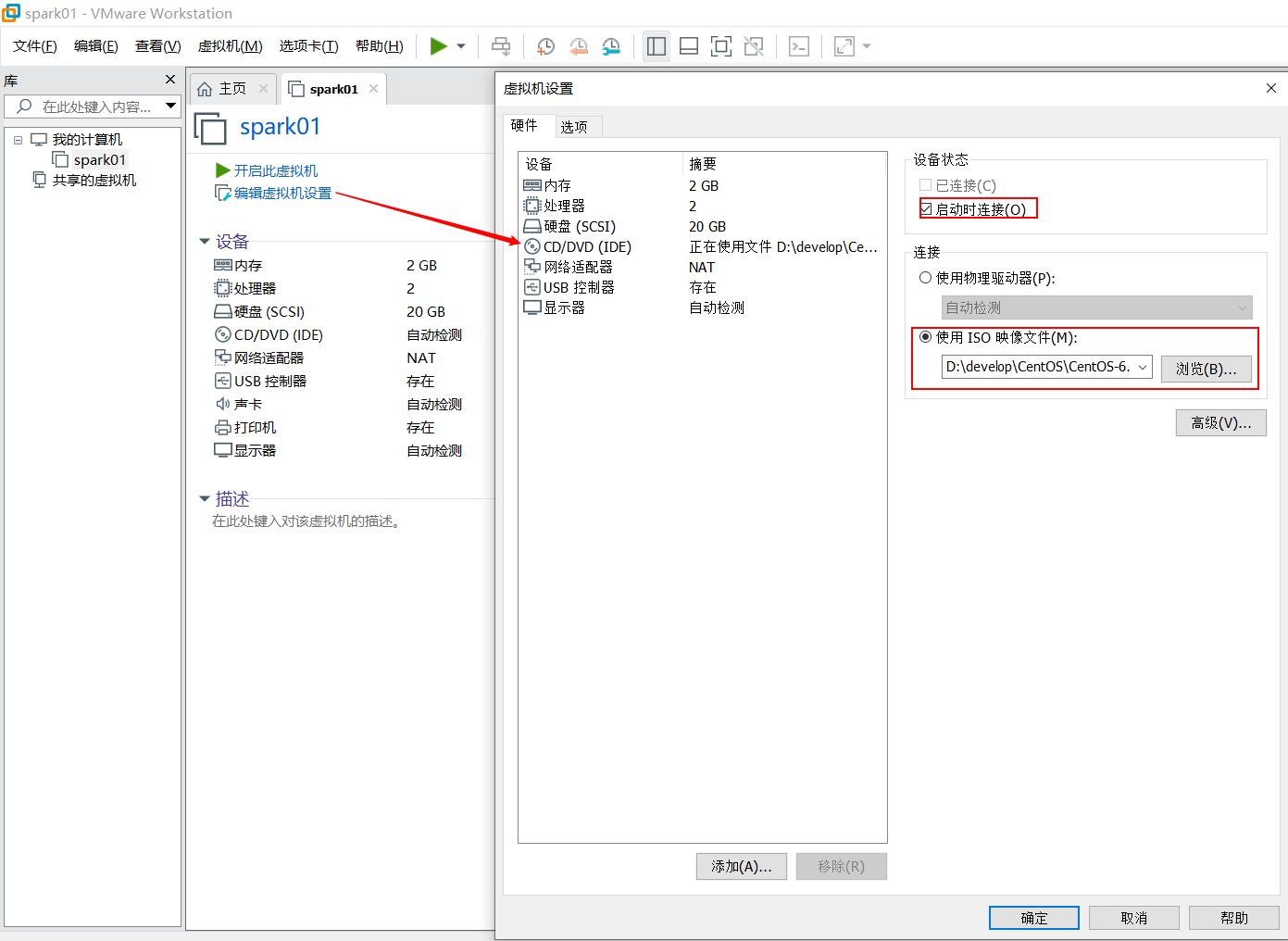Open the 查看(V) menu
Viewport: 1288px width, 941px height.
(158, 46)
